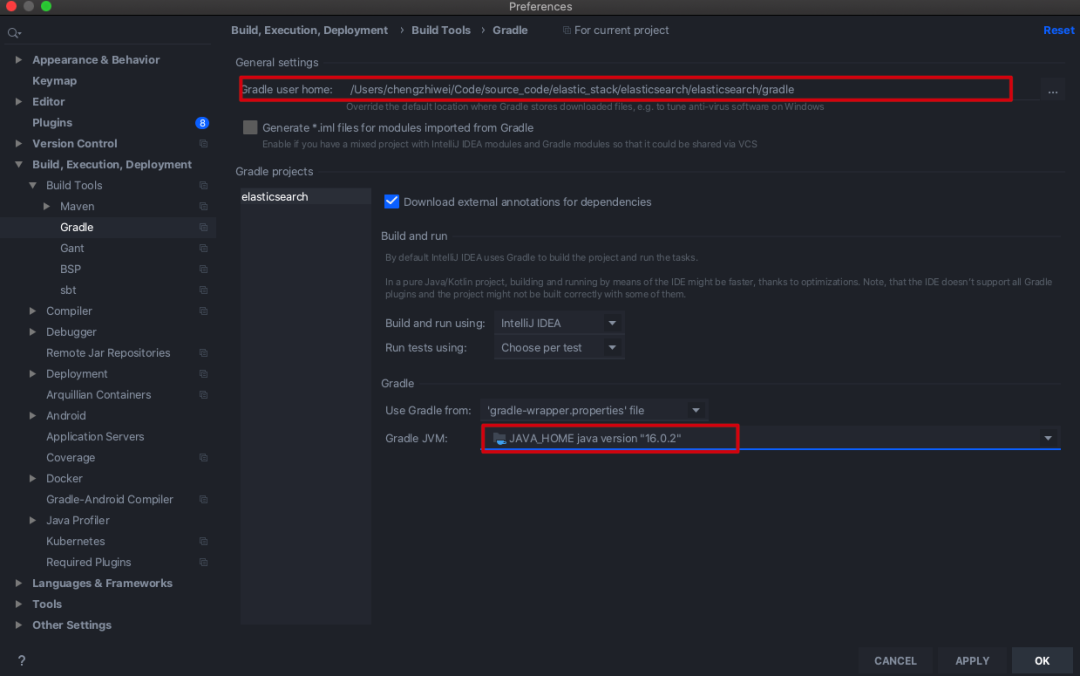Collapse the Build Tools node
This screenshot has width=1080, height=676.
(32, 185)
